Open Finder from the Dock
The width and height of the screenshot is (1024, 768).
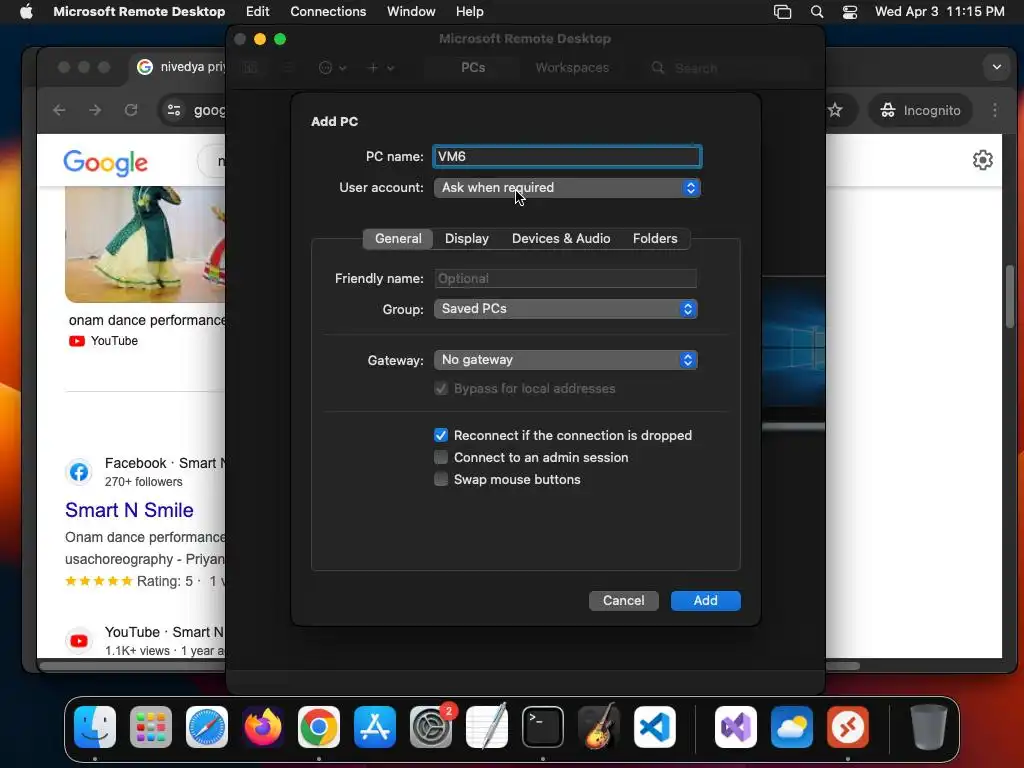(x=95, y=727)
